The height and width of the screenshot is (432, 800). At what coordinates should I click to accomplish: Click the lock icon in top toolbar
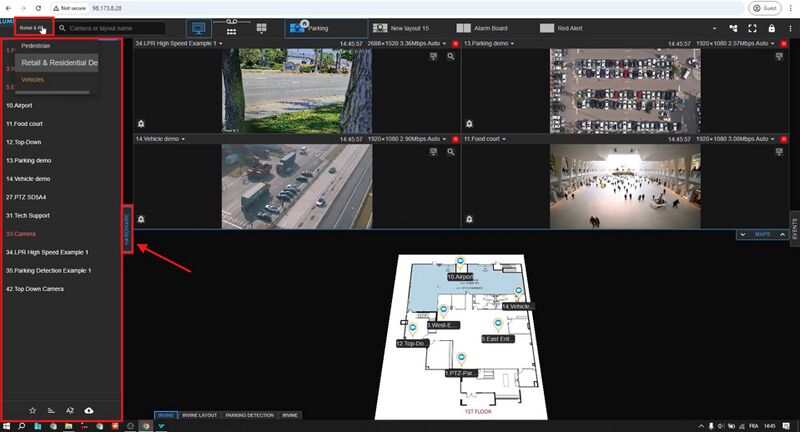point(771,28)
